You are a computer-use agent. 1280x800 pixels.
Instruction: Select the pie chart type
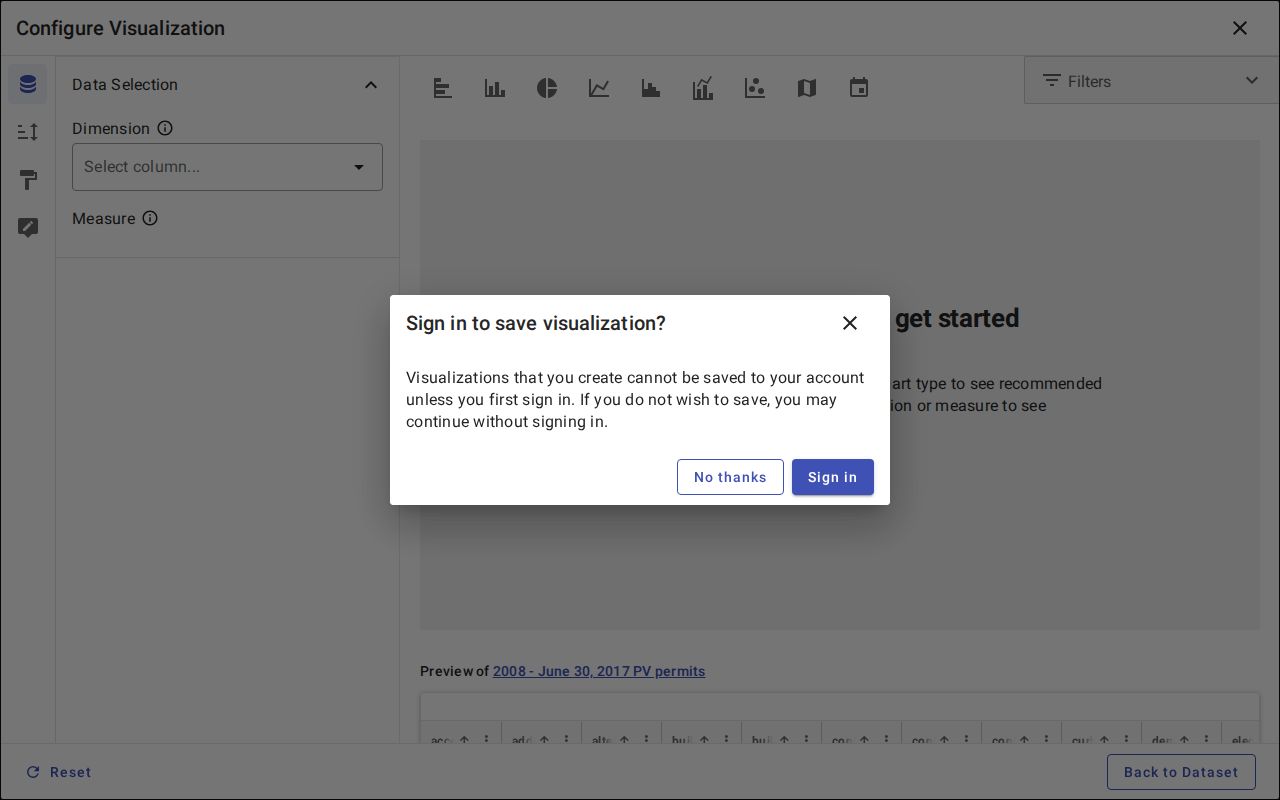(x=547, y=88)
